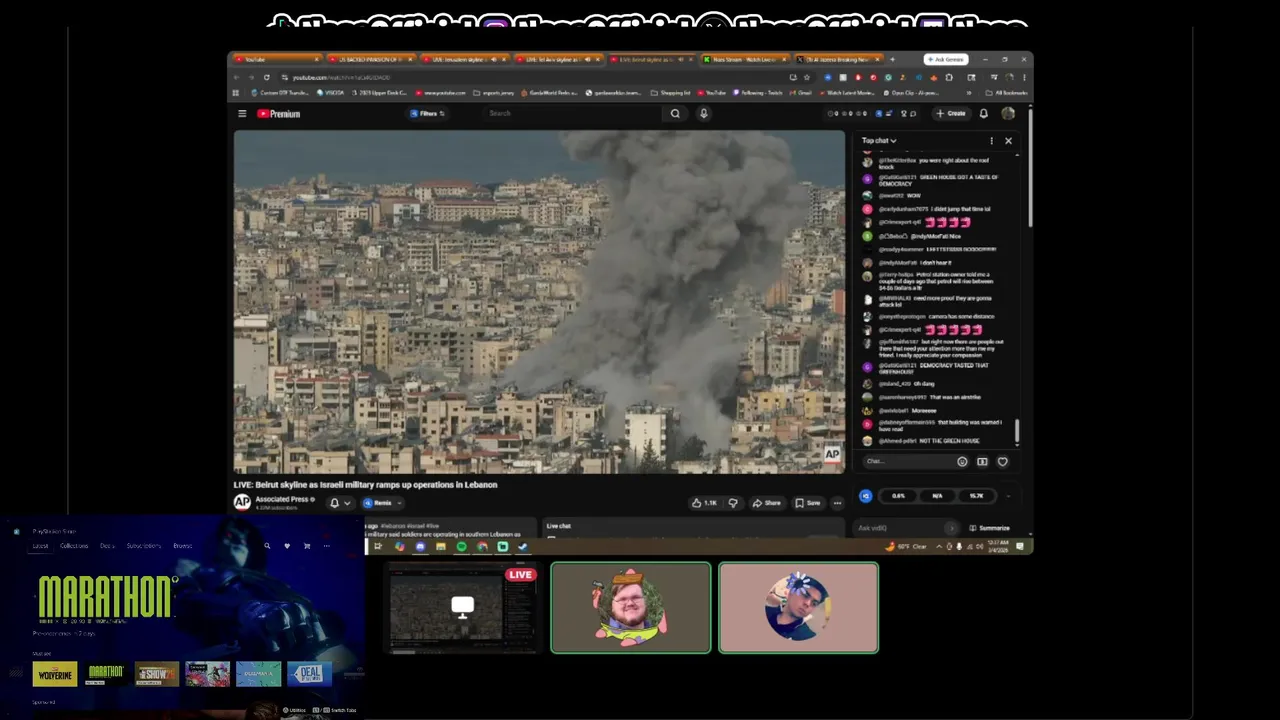This screenshot has height=720, width=1280.
Task: Open the apps grid in bookmarks bar
Action: (236, 93)
